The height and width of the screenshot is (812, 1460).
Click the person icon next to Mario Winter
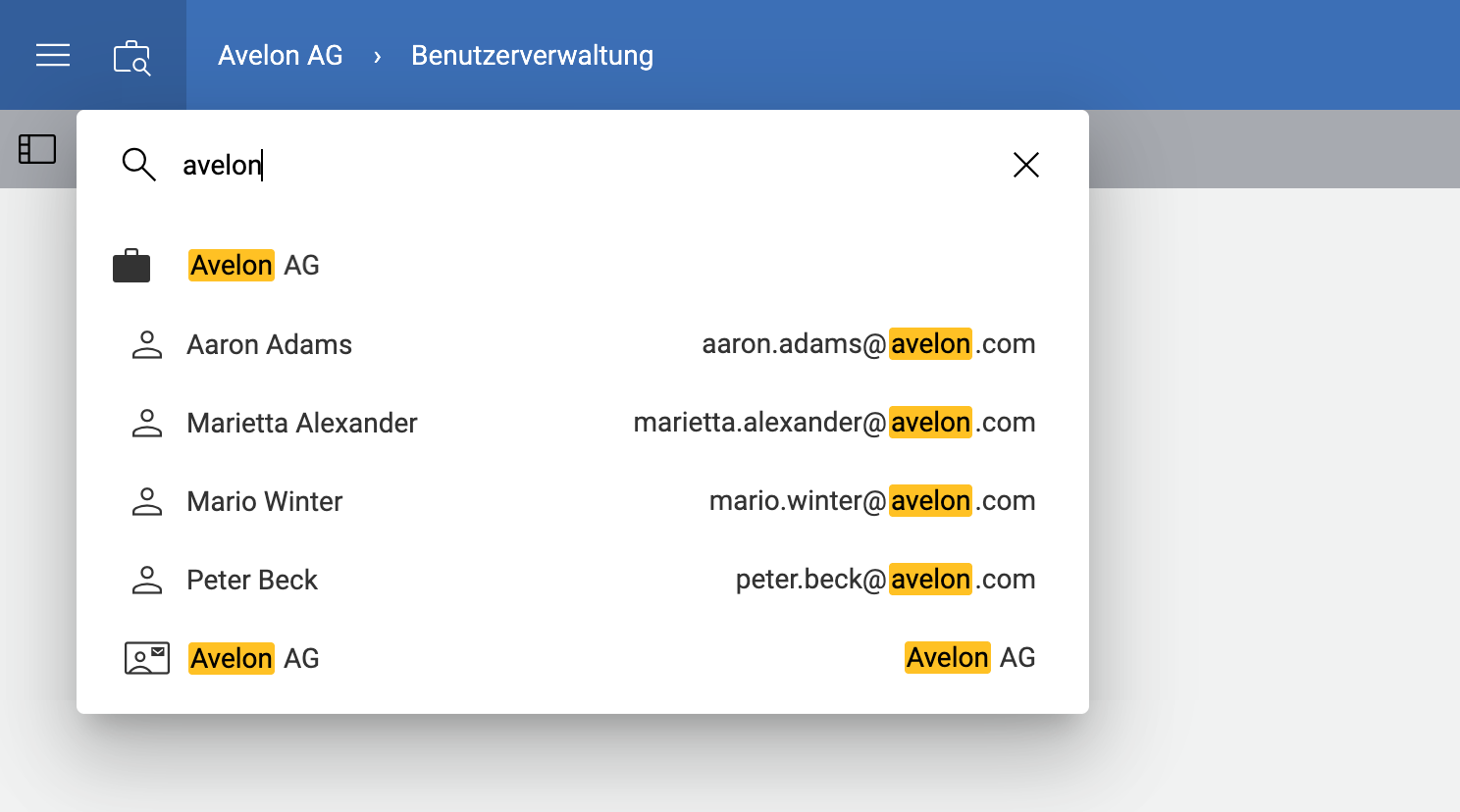tap(147, 501)
